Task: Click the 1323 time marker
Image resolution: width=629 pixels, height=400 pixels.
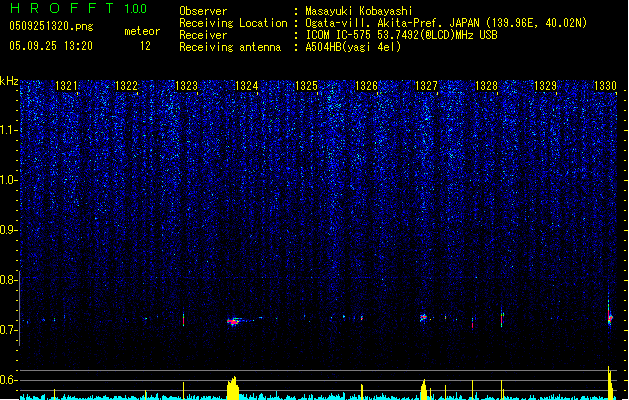Action: pyautogui.click(x=187, y=86)
